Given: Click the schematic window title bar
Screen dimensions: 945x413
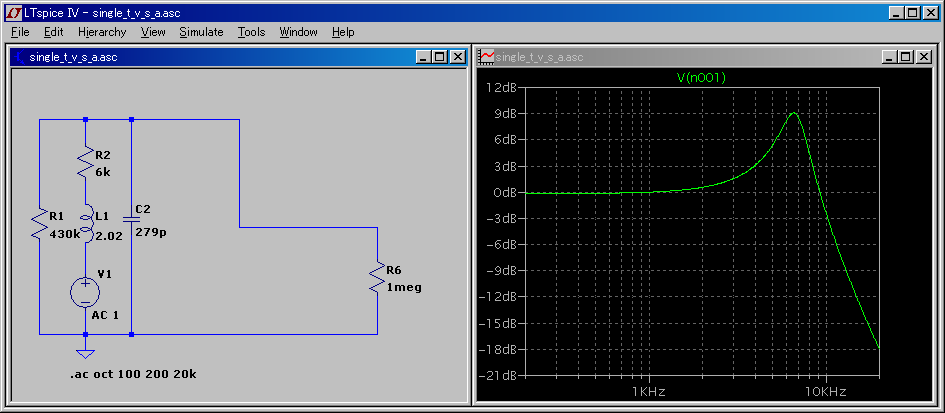Looking at the screenshot, I should pos(239,57).
